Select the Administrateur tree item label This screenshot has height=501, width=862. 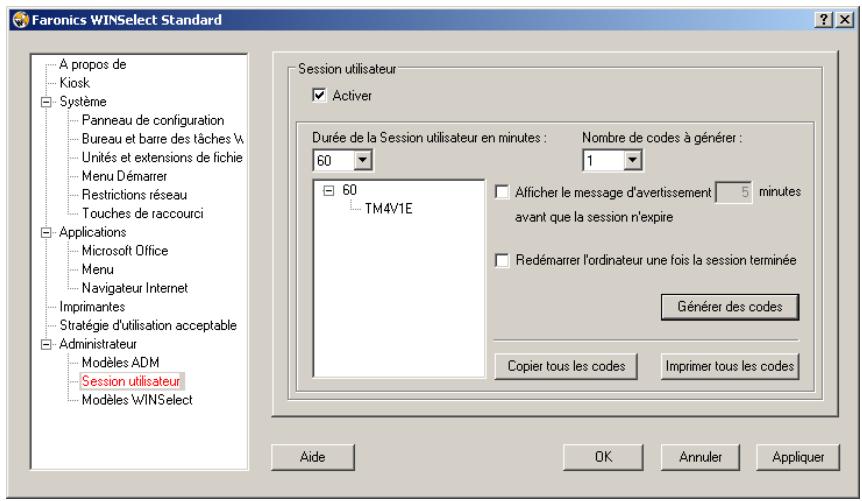[x=98, y=344]
